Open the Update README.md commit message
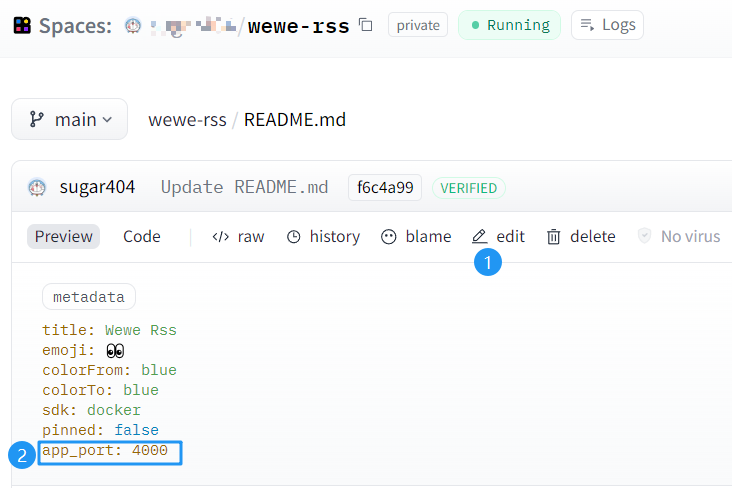Viewport: 732px width, 488px height. (244, 187)
